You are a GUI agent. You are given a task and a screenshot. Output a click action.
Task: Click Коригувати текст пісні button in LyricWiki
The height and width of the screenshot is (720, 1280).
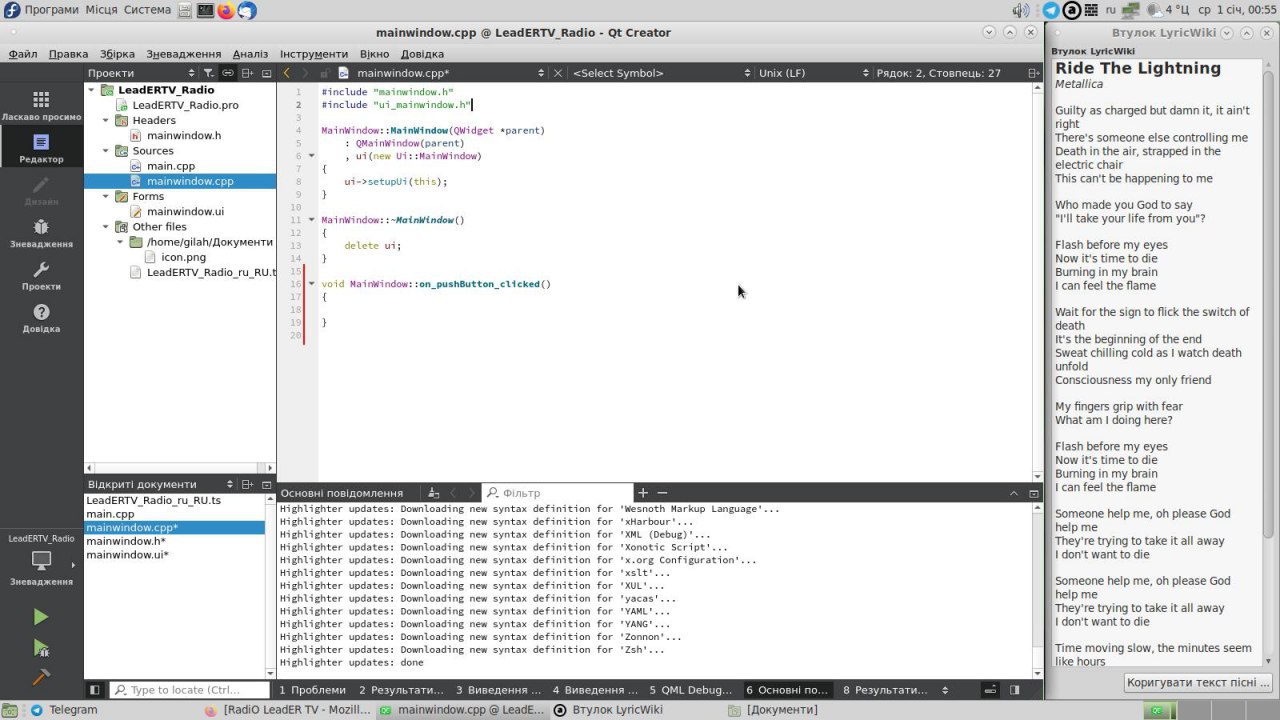point(1198,683)
